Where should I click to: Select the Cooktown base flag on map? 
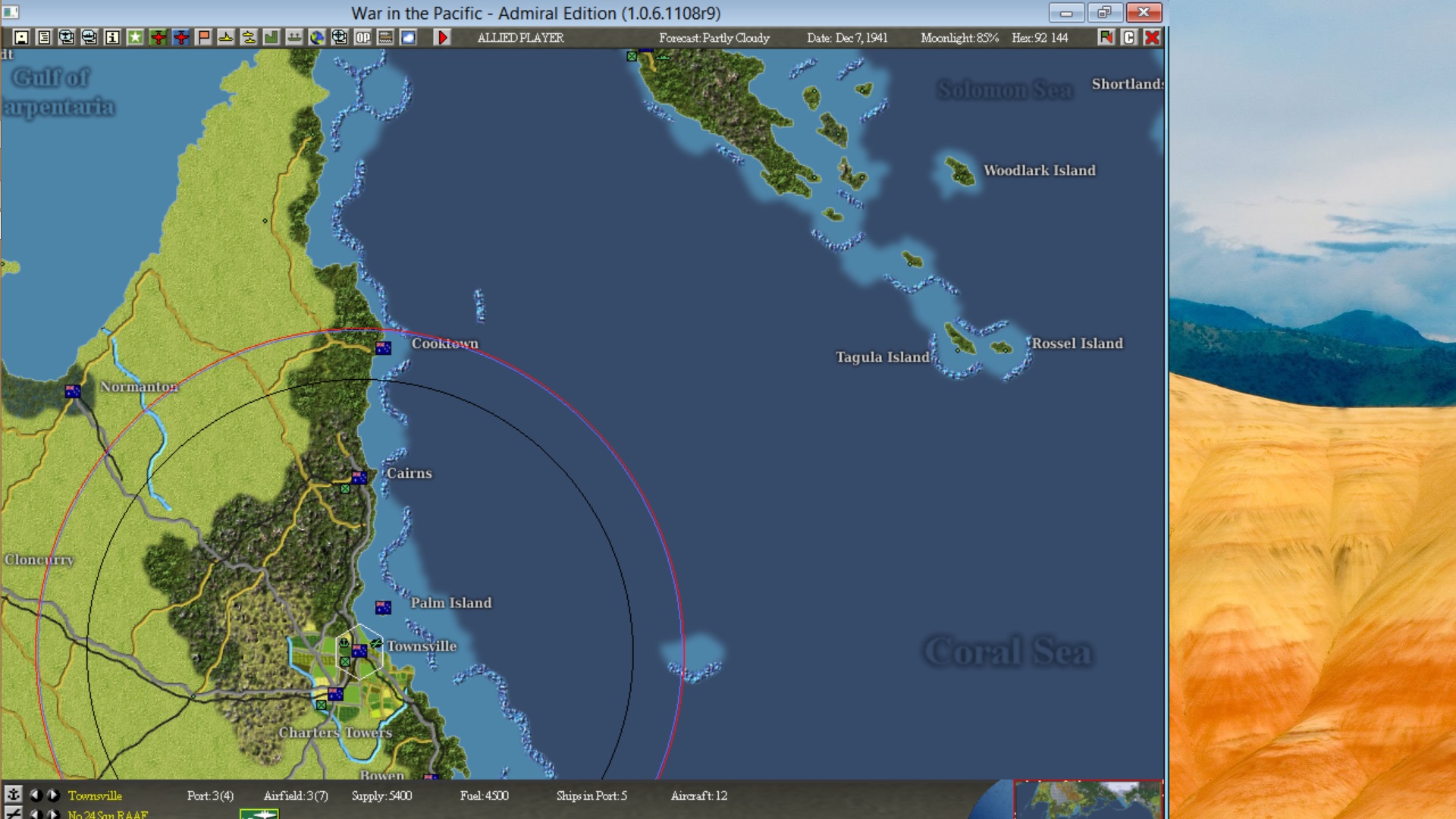tap(384, 348)
